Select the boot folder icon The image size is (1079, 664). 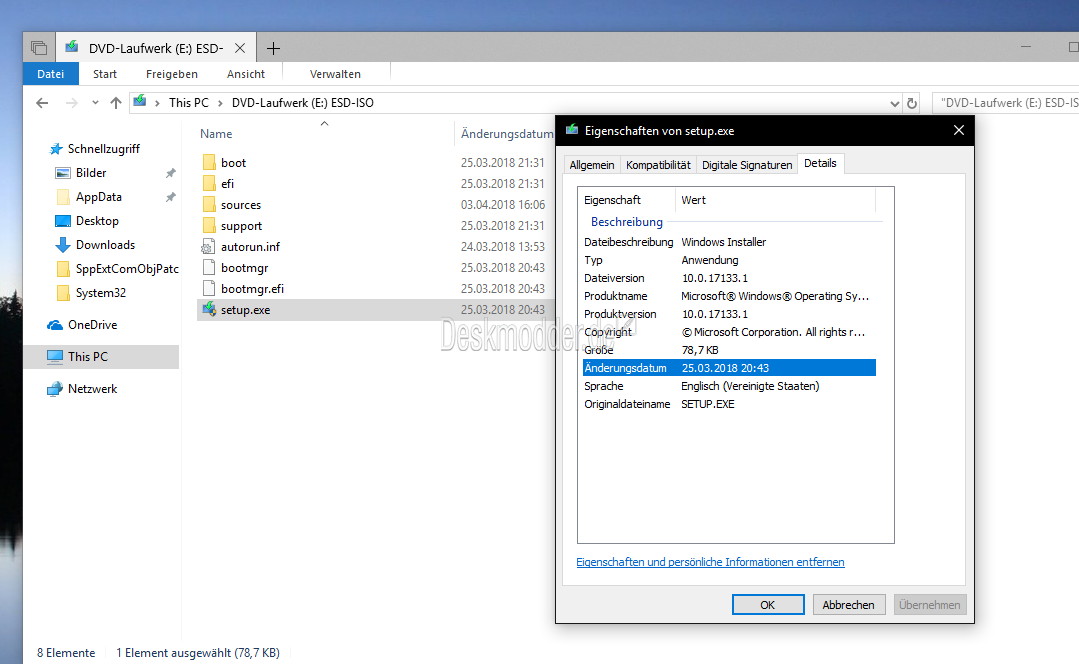[x=209, y=162]
